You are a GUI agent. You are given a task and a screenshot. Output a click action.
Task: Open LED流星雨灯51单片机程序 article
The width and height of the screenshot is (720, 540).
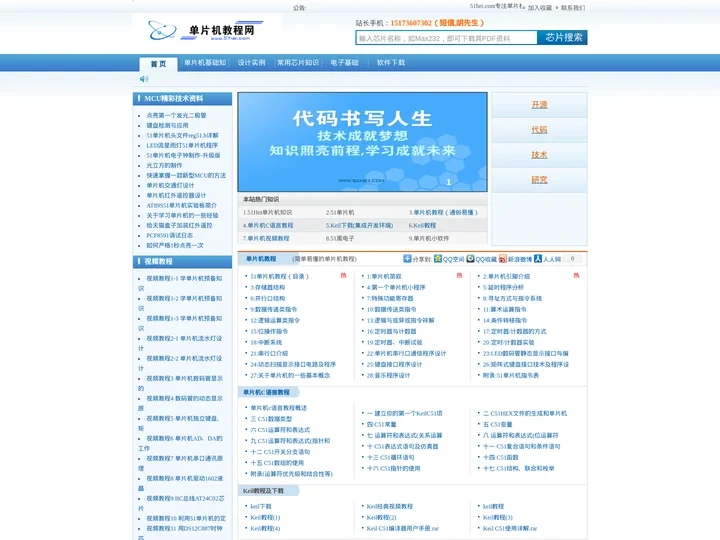182,146
